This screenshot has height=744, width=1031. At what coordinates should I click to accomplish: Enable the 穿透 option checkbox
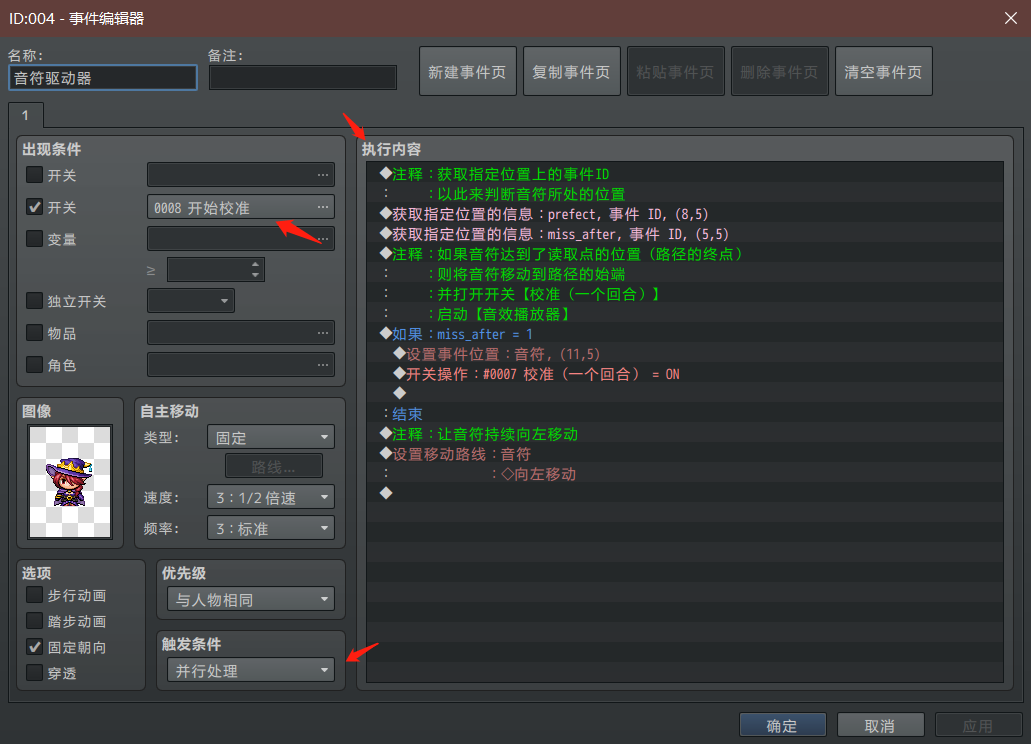coord(34,672)
